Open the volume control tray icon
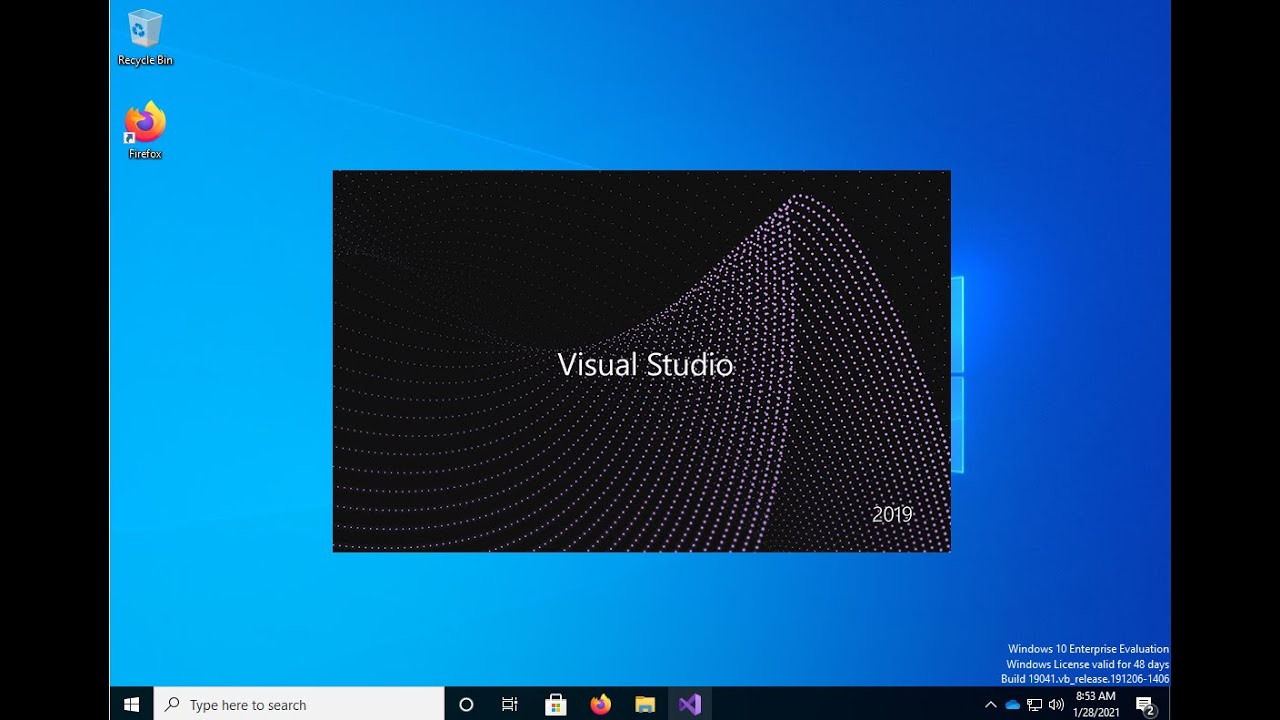1280x720 pixels. (x=1056, y=705)
